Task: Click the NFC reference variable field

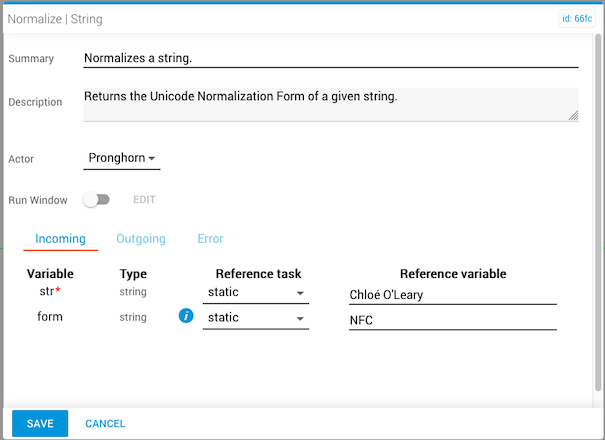Action: tap(452, 321)
